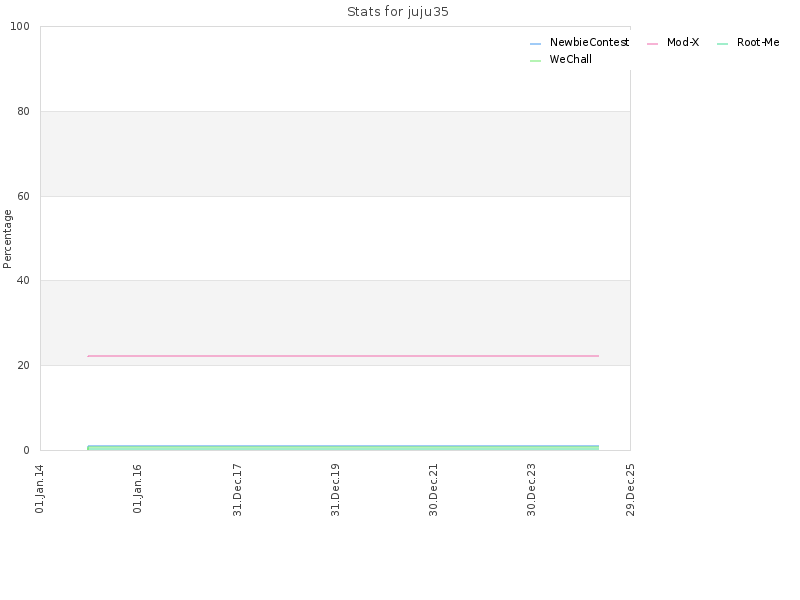Viewport: 800px width, 600px height.
Task: Click the Root-Me legend label
Action: tap(758, 42)
